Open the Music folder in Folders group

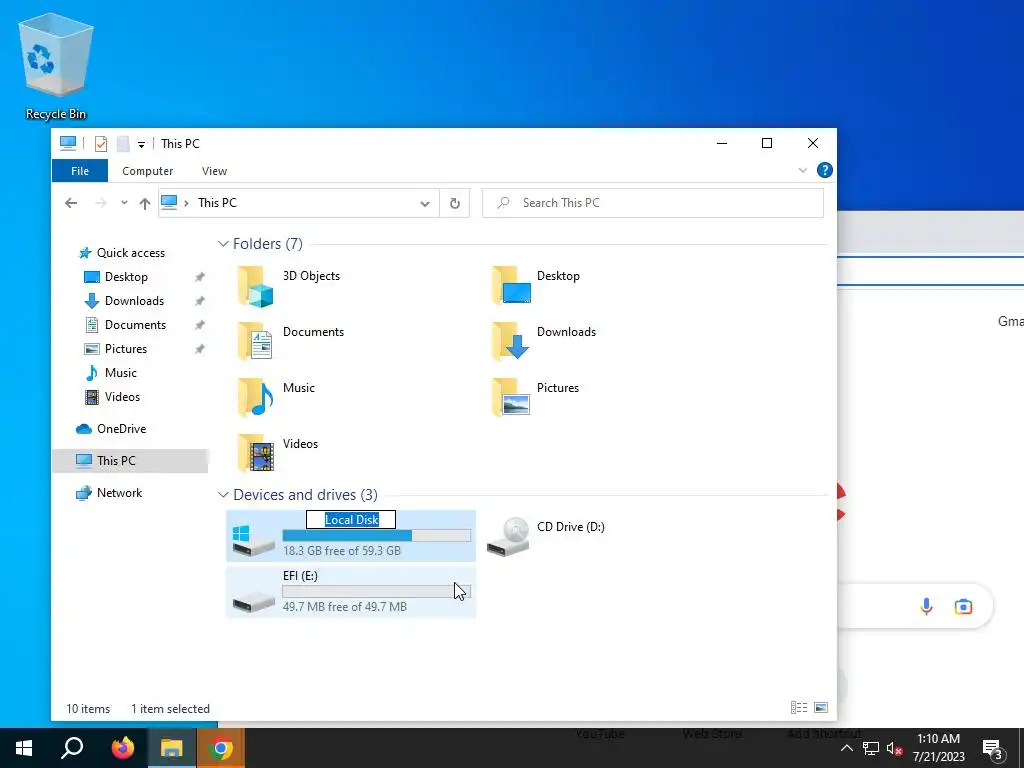coord(255,397)
